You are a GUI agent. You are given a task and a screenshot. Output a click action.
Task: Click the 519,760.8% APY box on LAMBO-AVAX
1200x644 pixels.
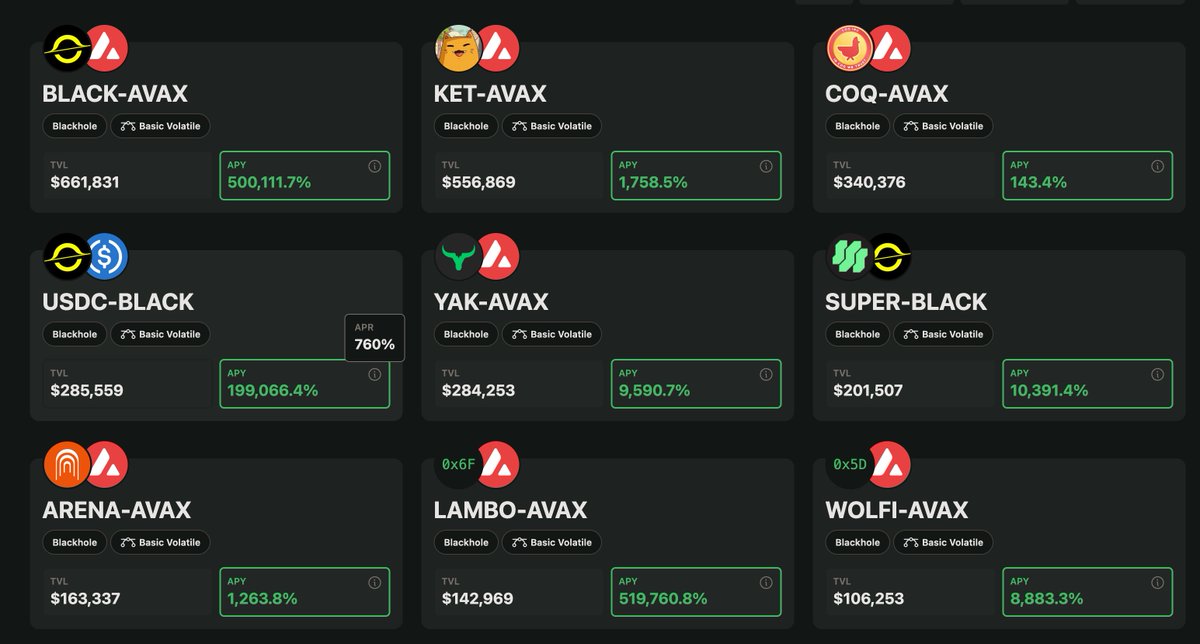[x=696, y=592]
